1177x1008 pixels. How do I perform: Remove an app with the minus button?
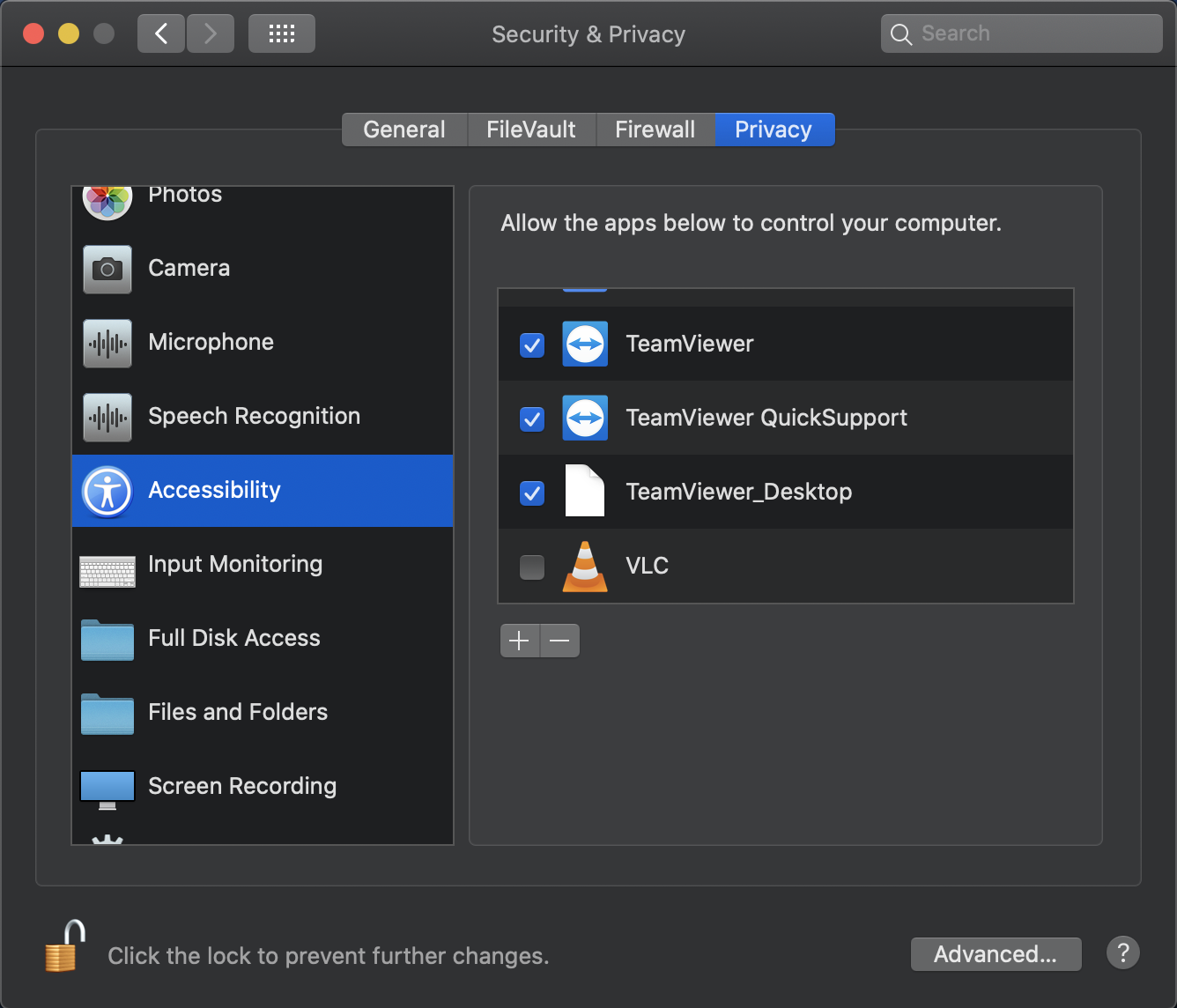(x=559, y=641)
